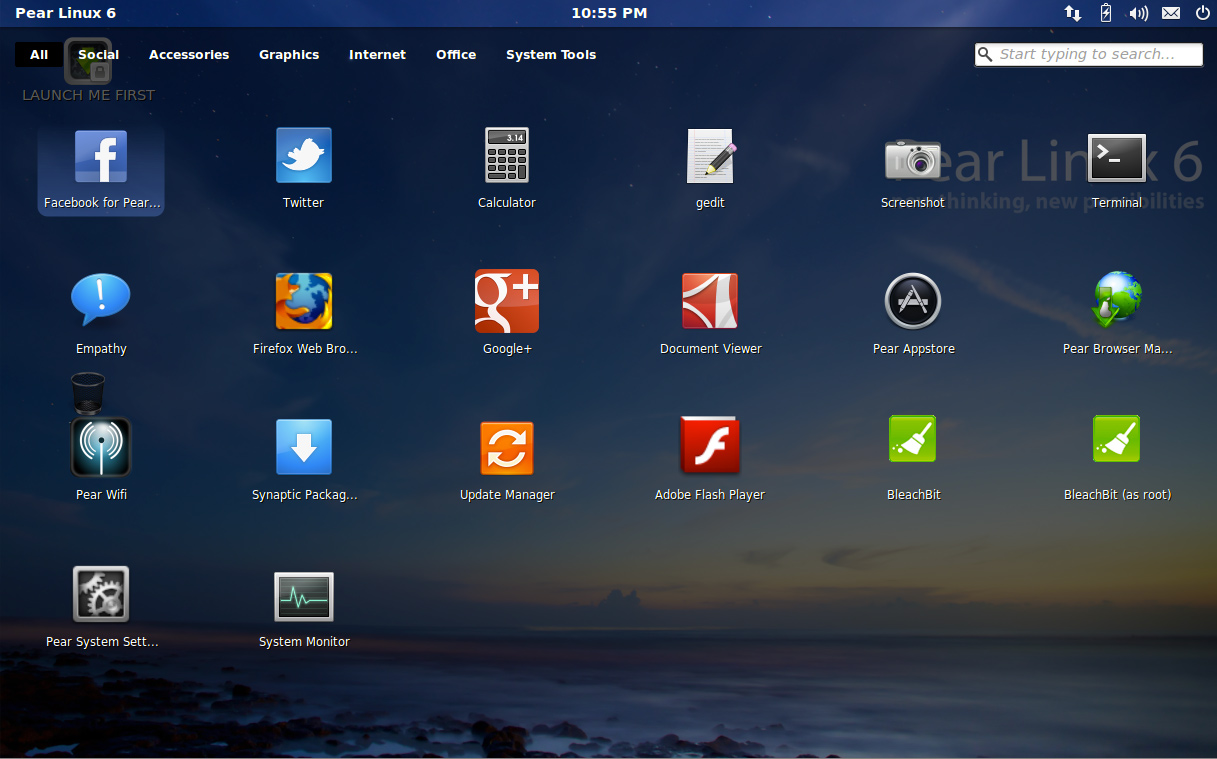Open gedit text editor
This screenshot has height=759, width=1217.
710,168
